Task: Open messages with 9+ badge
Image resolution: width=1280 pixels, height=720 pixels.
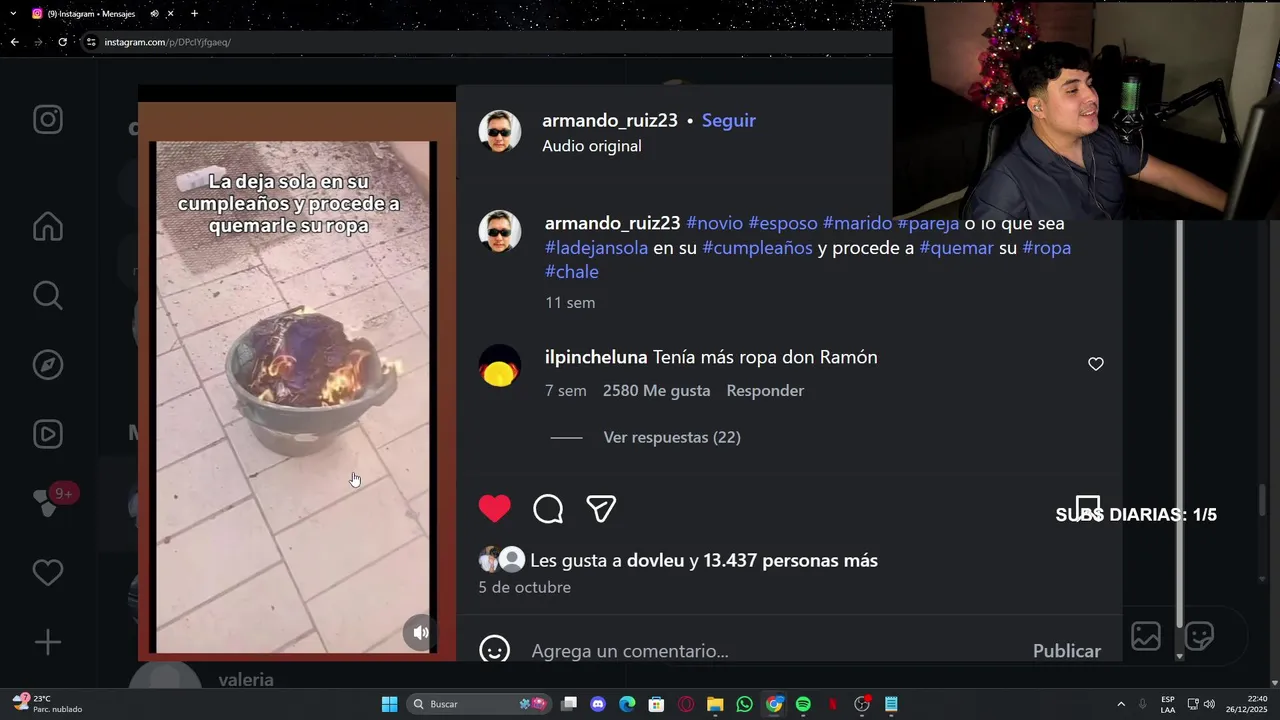Action: coord(48,502)
